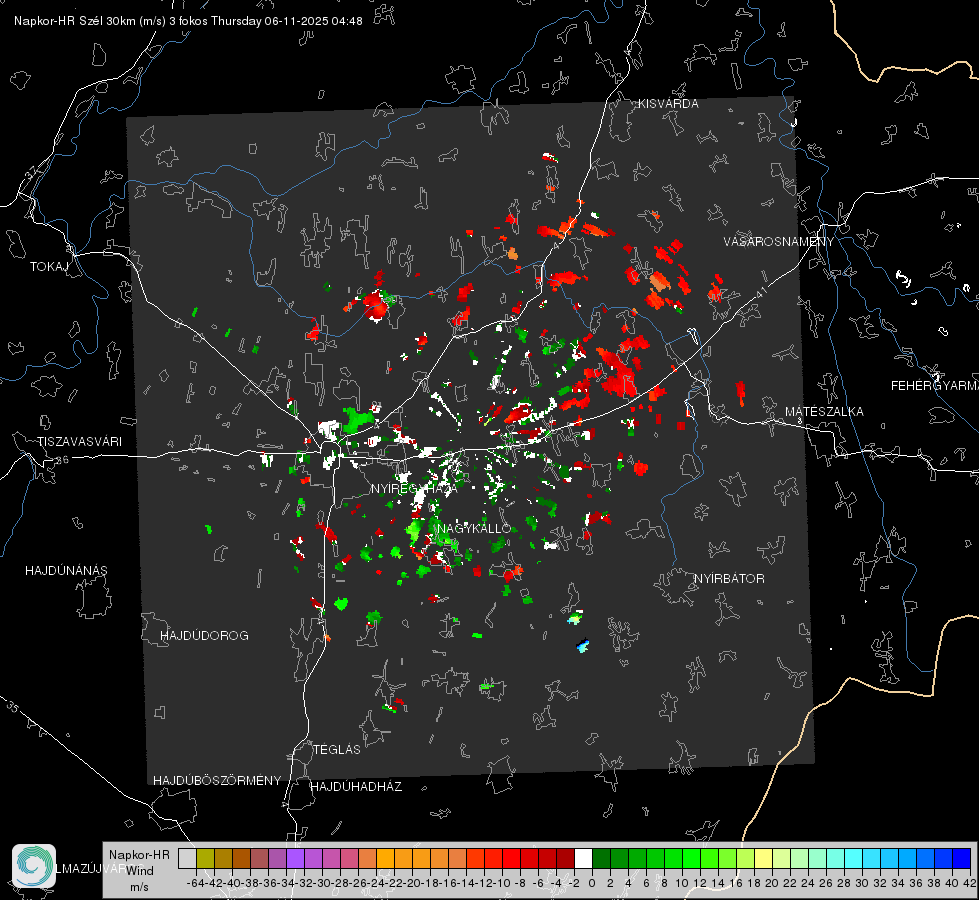Click road number 35 at lower left

pyautogui.click(x=13, y=708)
